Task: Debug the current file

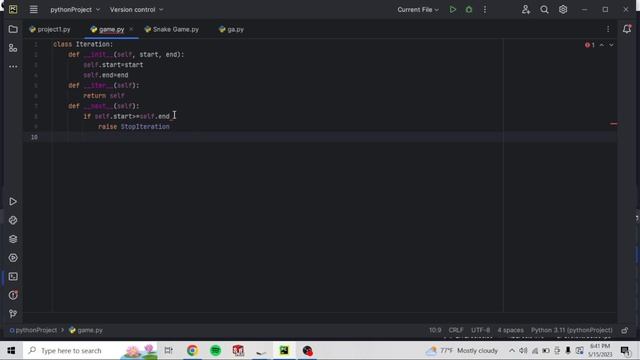Action: tap(469, 9)
